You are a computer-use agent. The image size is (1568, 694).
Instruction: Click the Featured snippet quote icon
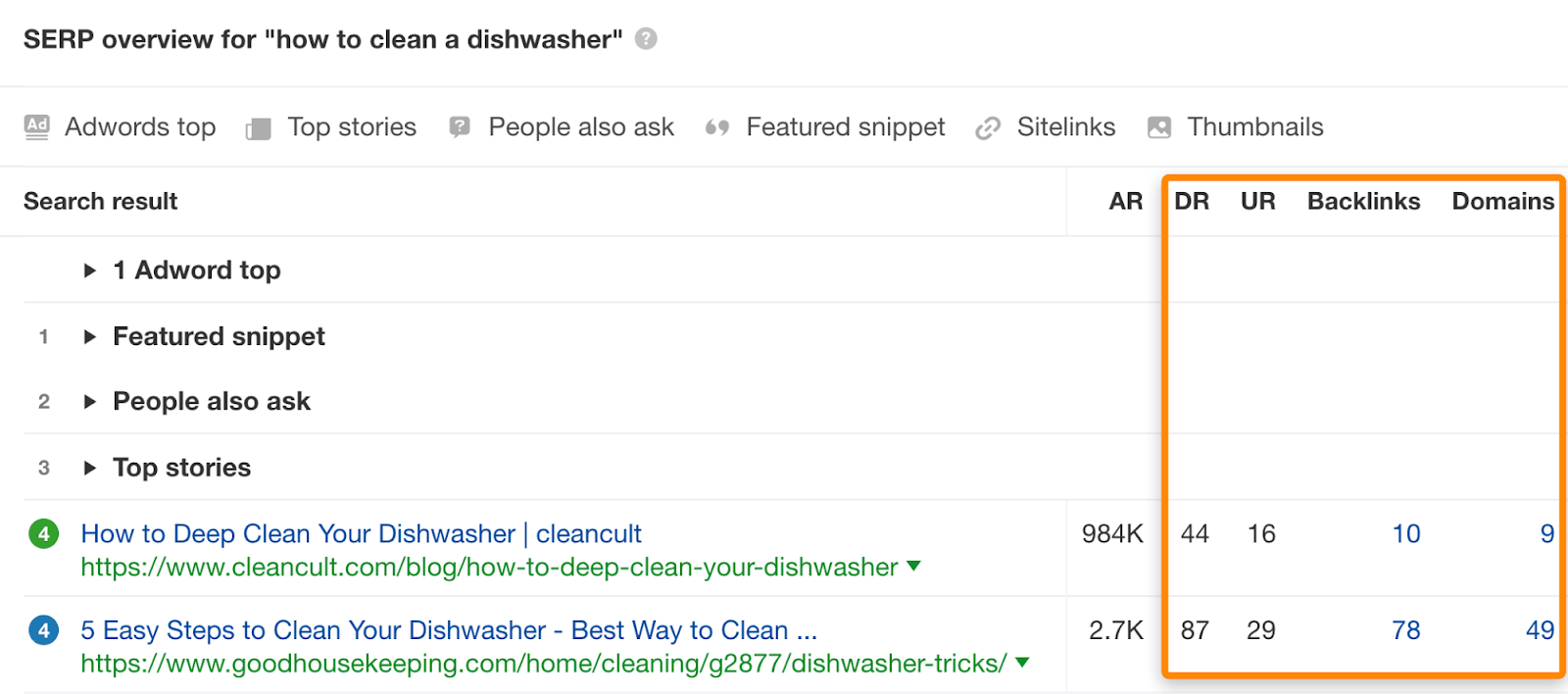coord(716,126)
